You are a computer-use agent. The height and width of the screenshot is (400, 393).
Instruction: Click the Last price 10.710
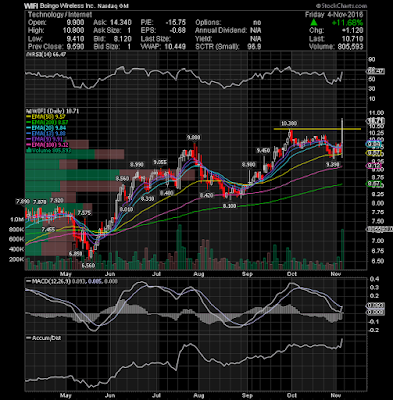353,39
